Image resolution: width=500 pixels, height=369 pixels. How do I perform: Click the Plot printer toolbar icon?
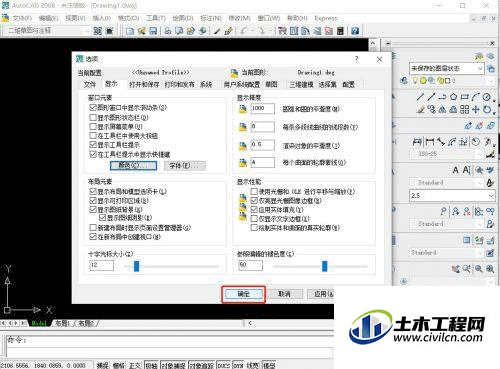168,31
